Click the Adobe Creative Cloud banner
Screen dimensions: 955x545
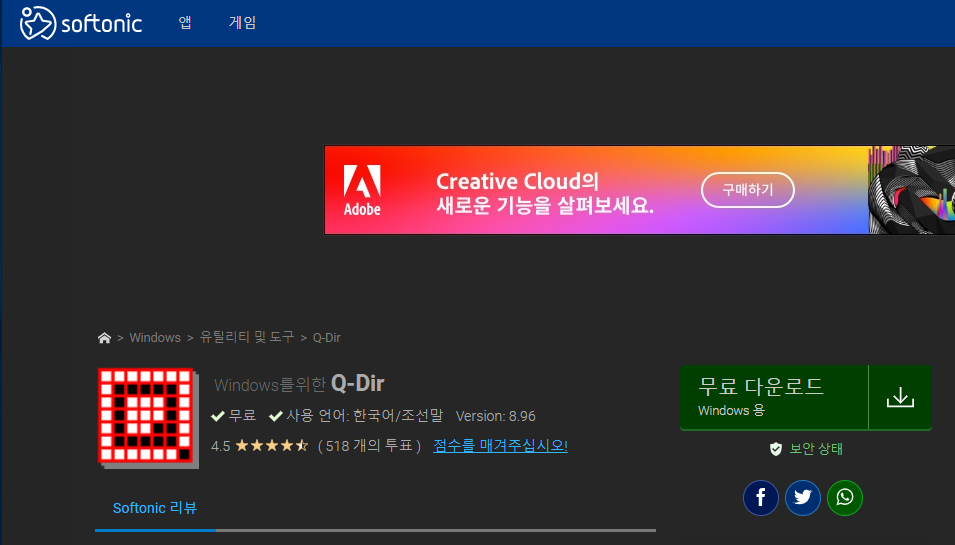(x=640, y=190)
